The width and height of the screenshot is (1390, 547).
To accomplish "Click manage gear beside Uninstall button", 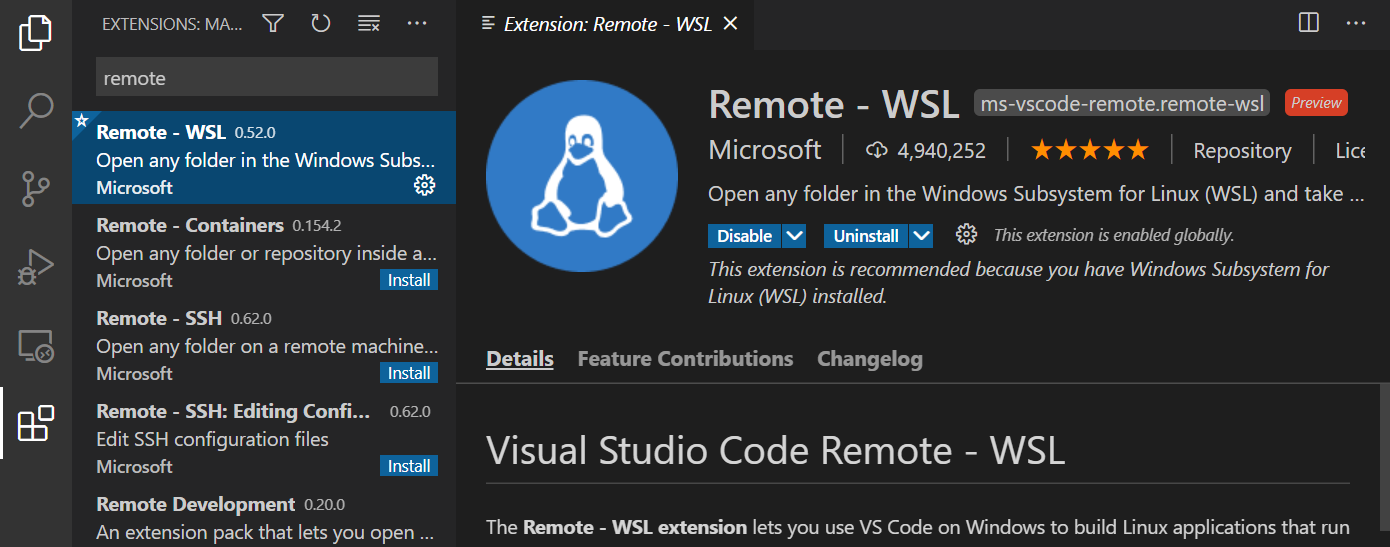I will pyautogui.click(x=966, y=235).
